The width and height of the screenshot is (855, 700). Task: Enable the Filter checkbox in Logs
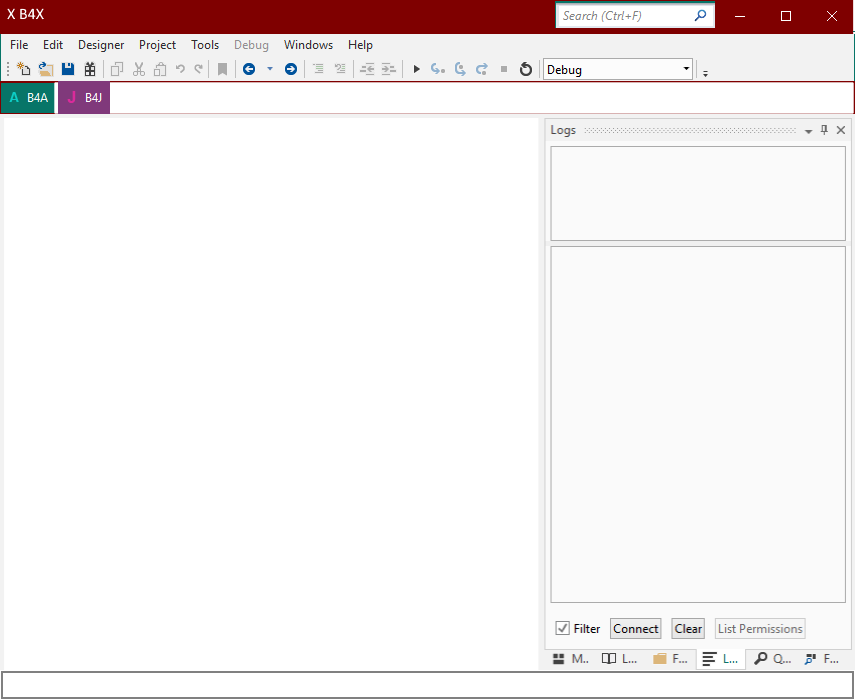[x=562, y=628]
